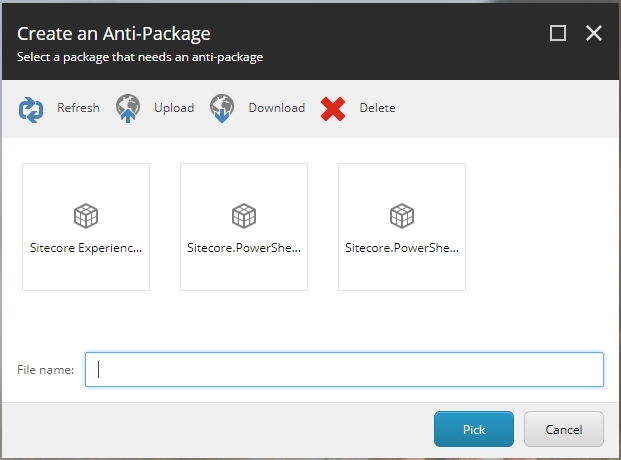Click the Refresh arrows icon
This screenshot has height=460, width=621.
31,108
